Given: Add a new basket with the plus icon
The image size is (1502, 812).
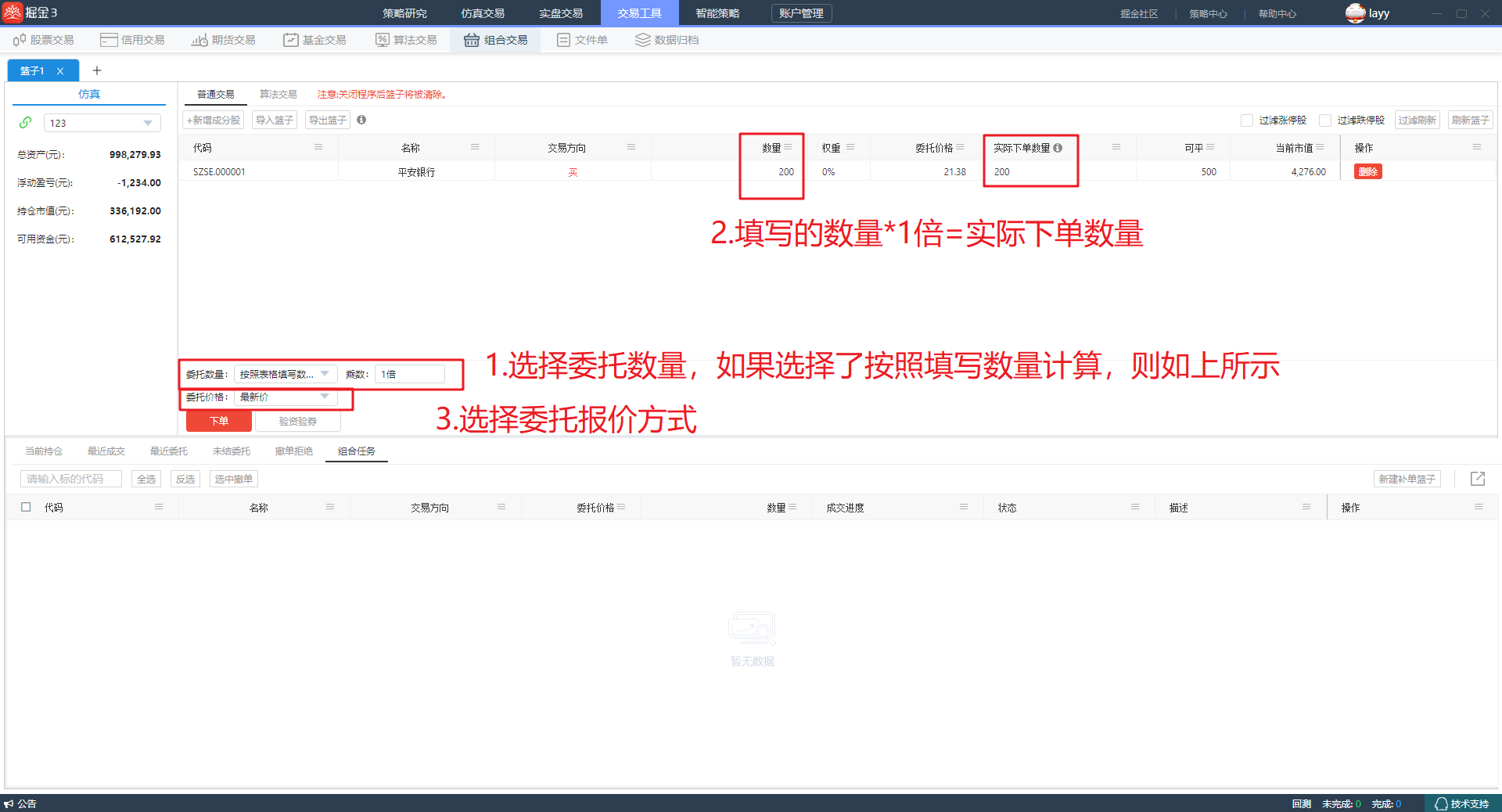Looking at the screenshot, I should coord(97,70).
